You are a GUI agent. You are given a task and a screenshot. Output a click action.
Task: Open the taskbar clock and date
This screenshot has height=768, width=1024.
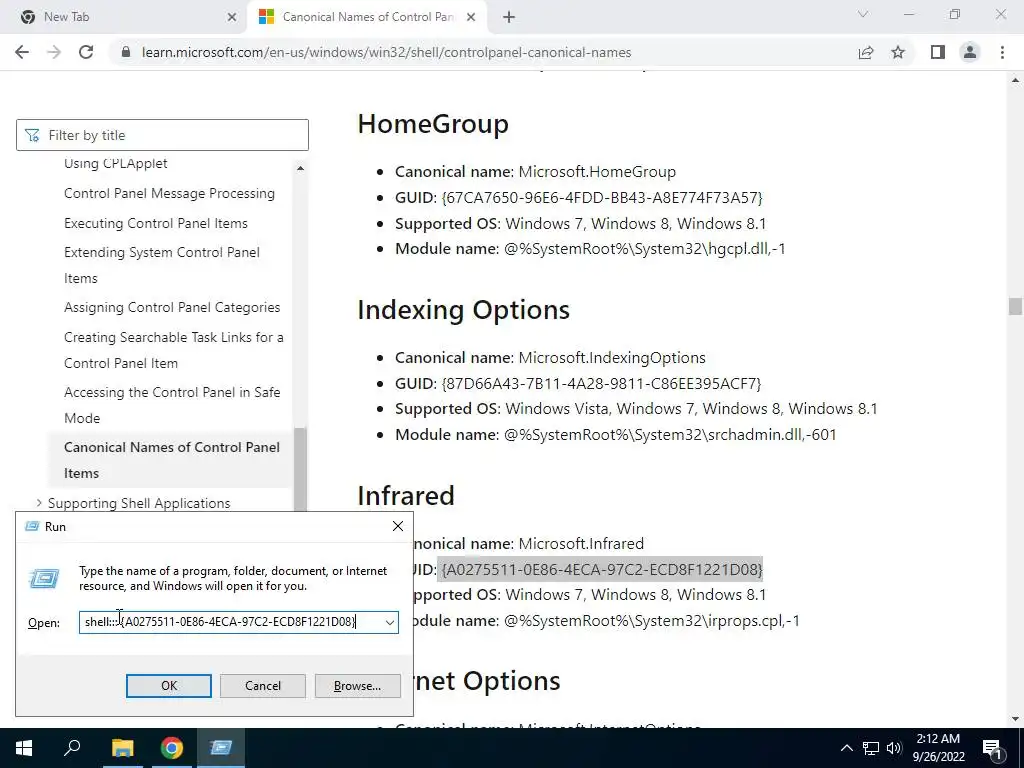[938, 748]
